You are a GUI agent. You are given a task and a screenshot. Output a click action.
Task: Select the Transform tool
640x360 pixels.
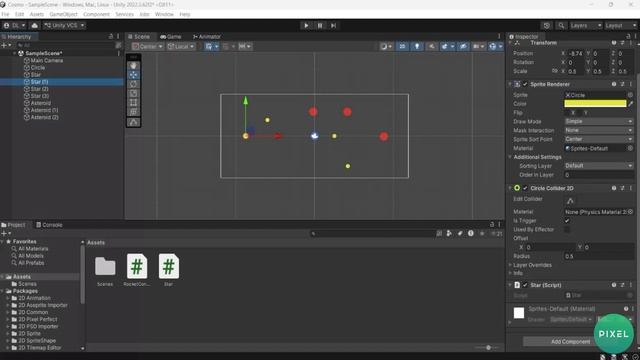[x=133, y=112]
